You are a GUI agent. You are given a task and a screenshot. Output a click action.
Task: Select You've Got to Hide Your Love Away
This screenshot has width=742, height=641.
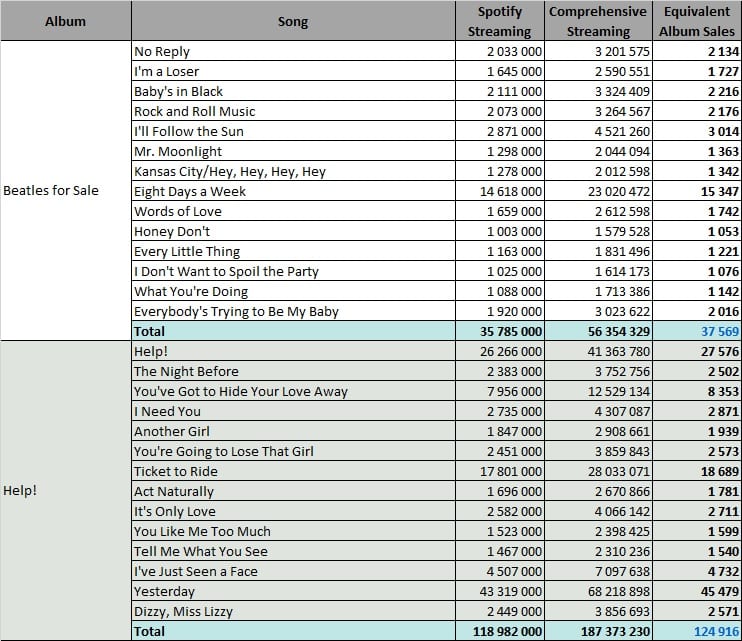pyautogui.click(x=293, y=391)
